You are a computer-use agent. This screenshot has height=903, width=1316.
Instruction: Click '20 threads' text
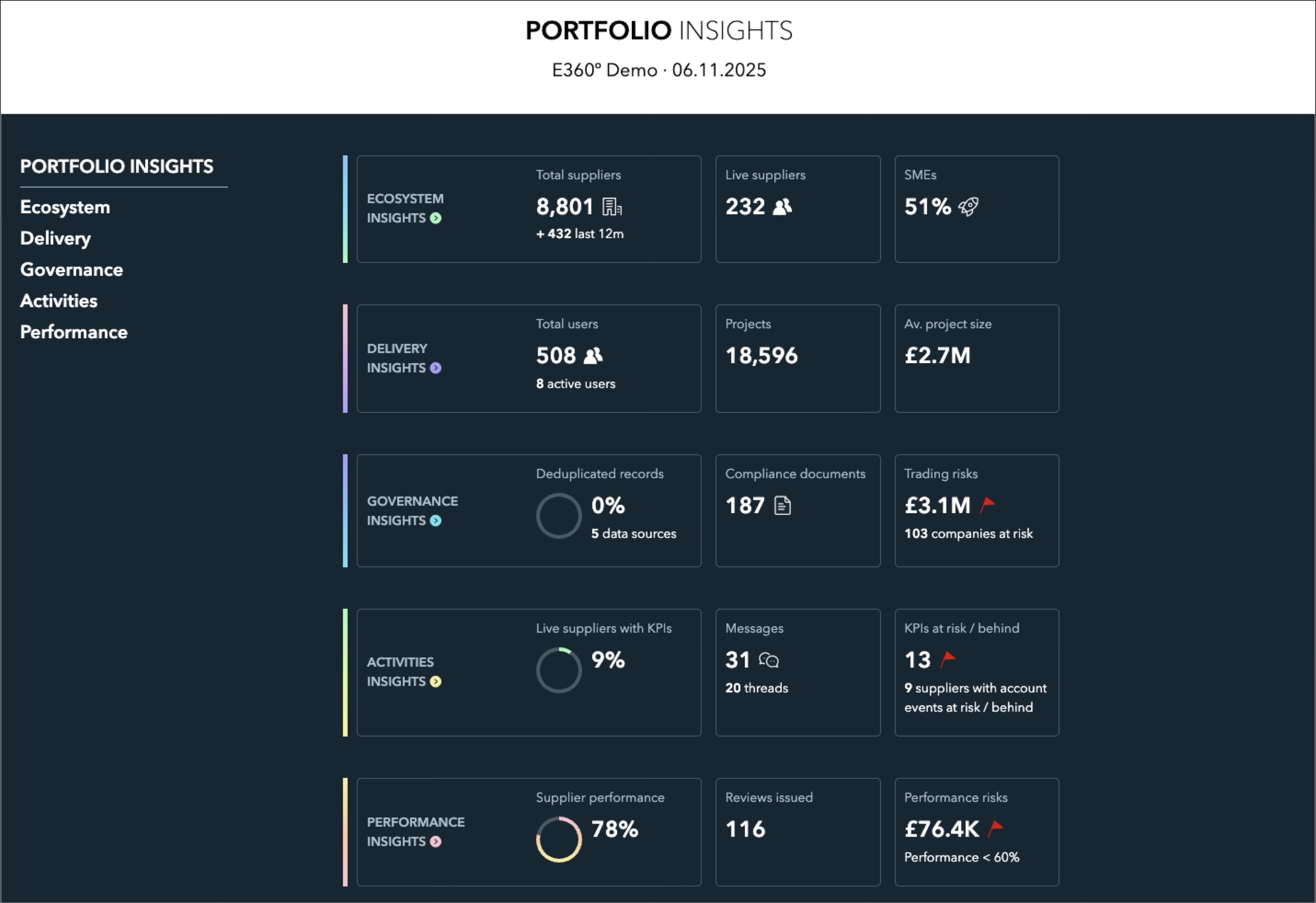click(x=757, y=688)
